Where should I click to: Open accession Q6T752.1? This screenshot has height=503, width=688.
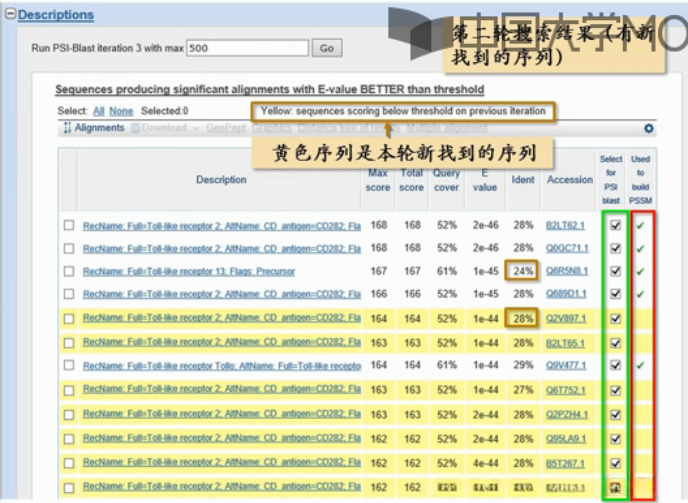coord(566,390)
